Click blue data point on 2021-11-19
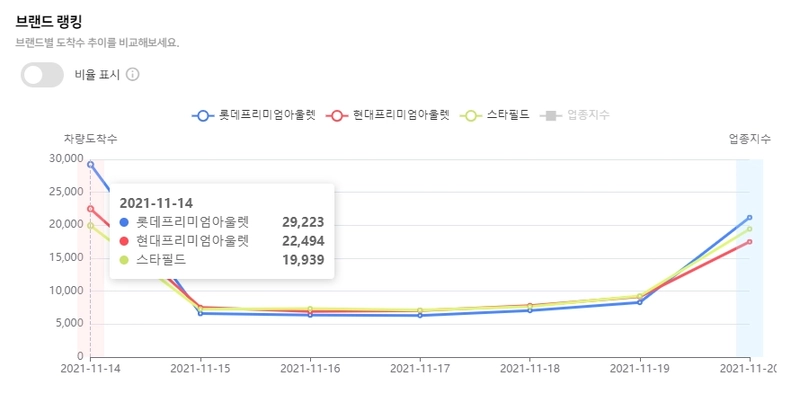 tap(640, 302)
